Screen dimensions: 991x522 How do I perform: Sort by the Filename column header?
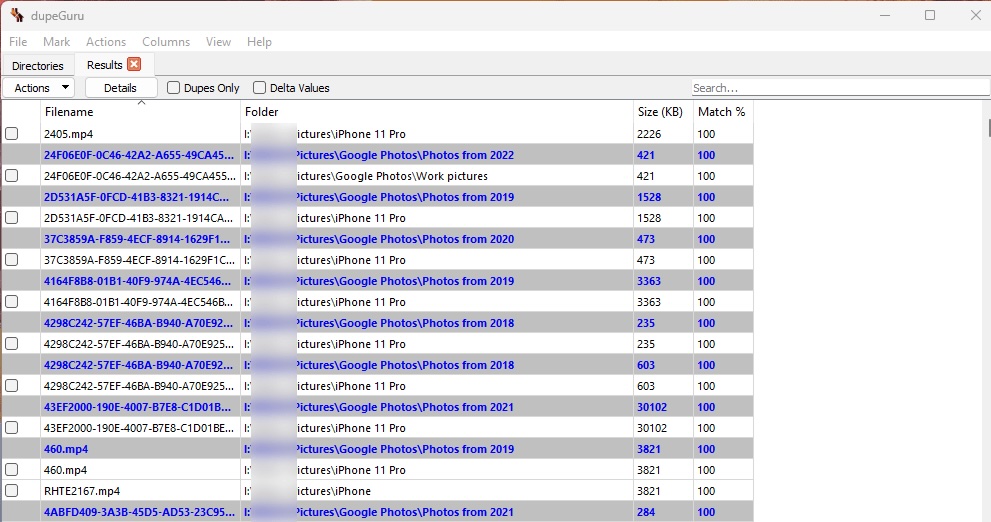point(140,112)
